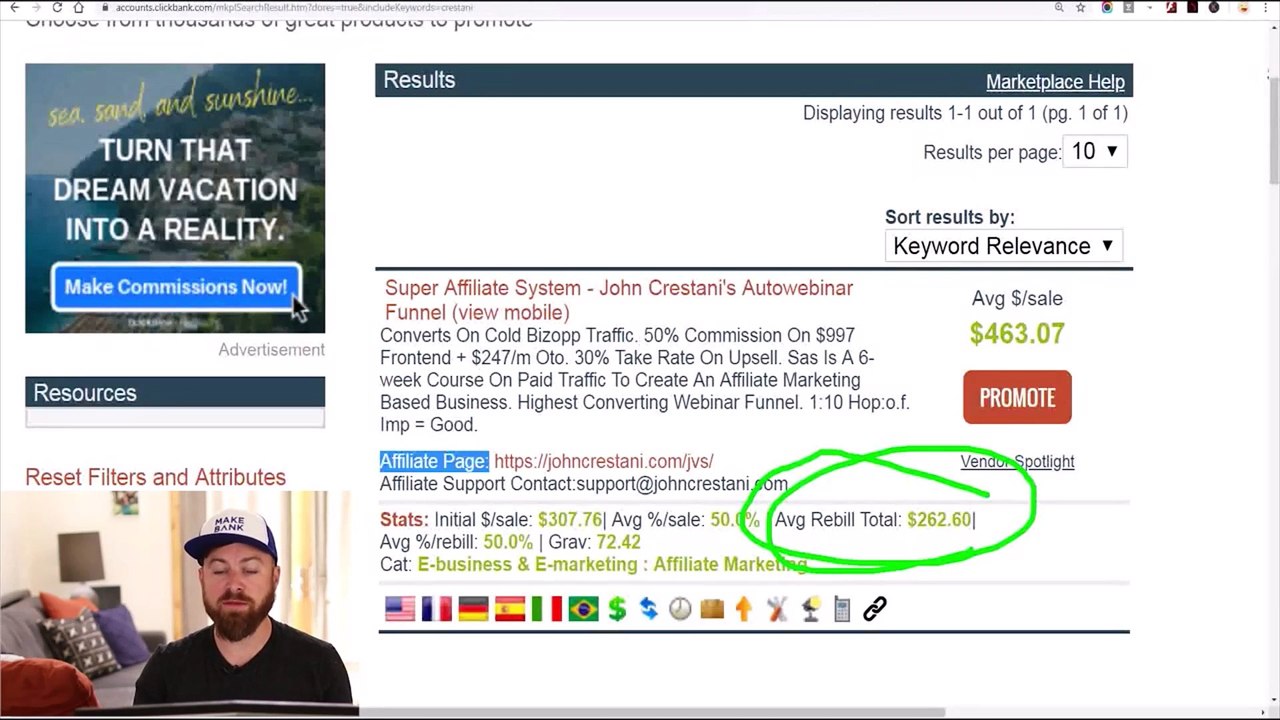
Task: Click the Avg Rebill Total value $262.60
Action: click(939, 520)
